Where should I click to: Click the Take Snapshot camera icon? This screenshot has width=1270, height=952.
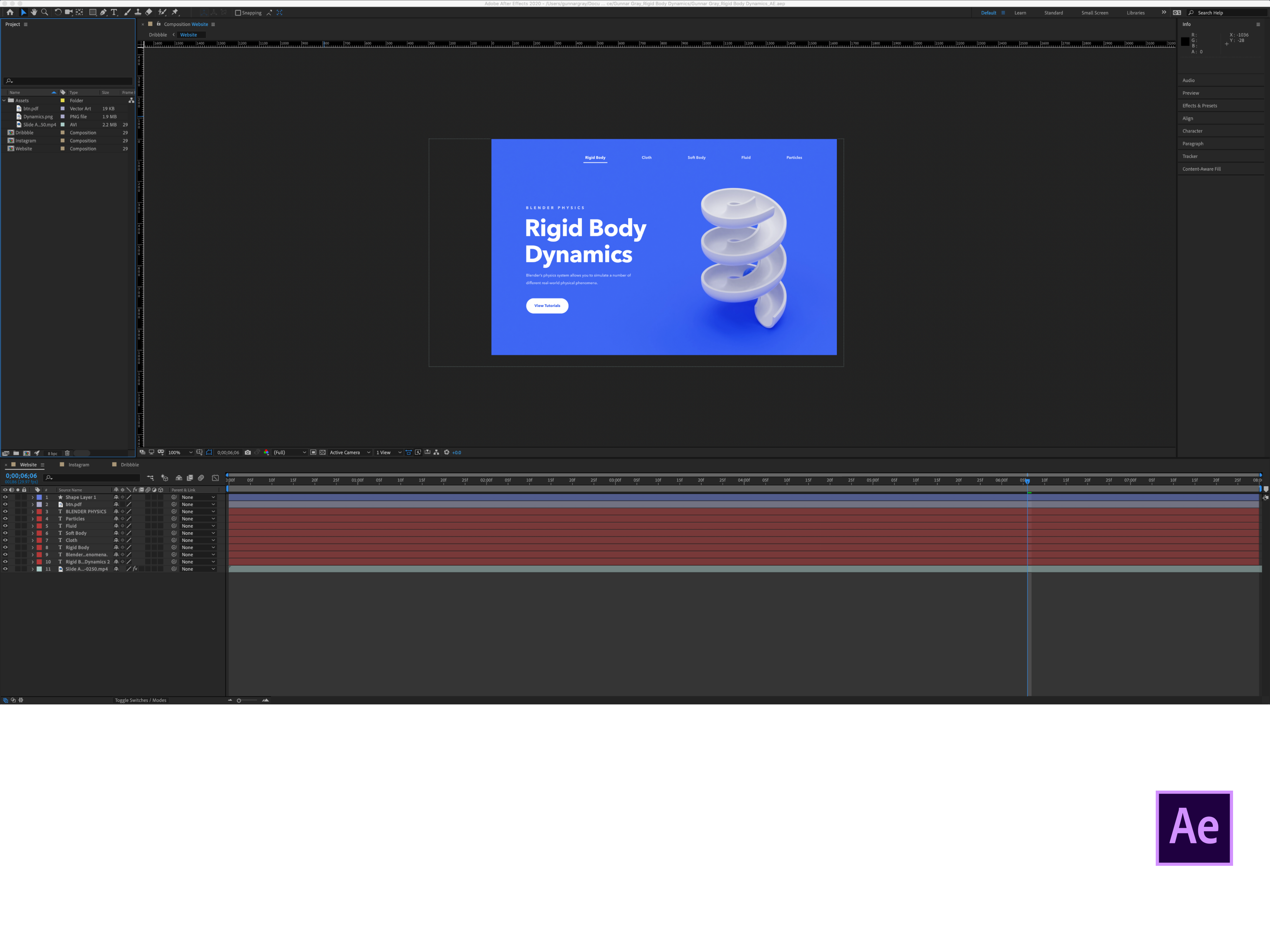(x=247, y=452)
